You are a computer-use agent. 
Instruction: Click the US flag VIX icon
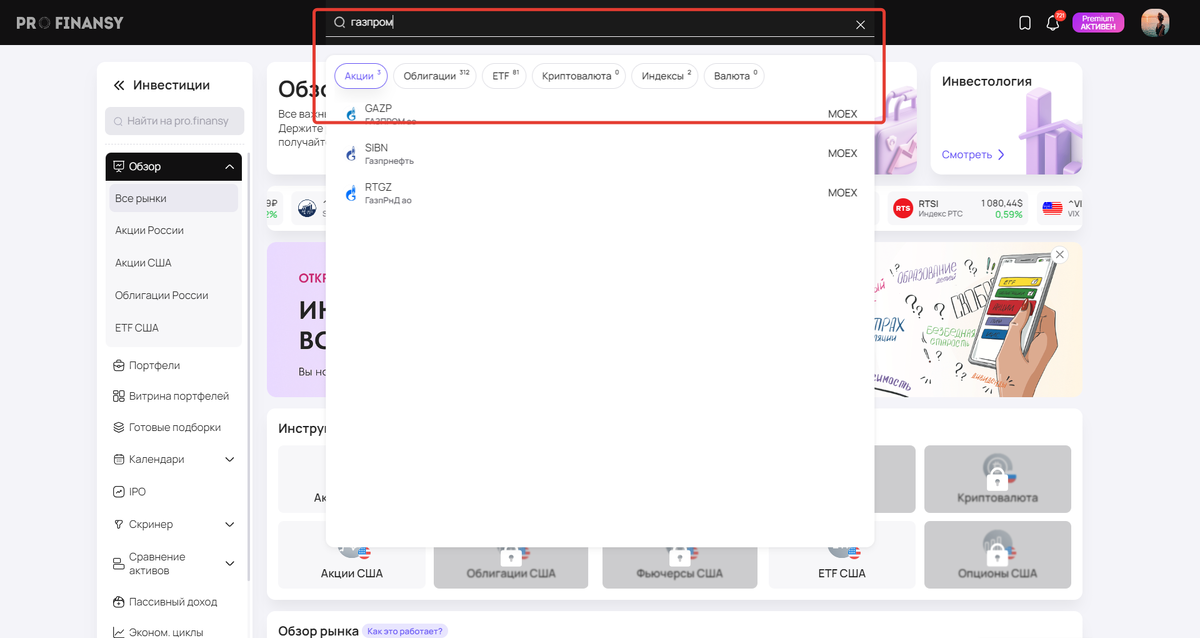[x=1052, y=208]
